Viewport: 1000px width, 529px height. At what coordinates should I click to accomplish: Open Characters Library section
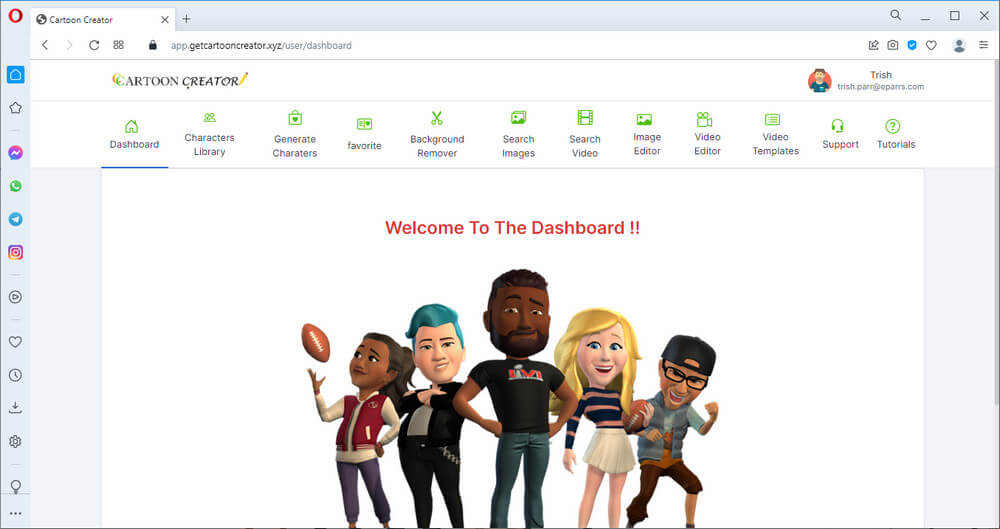(x=209, y=135)
